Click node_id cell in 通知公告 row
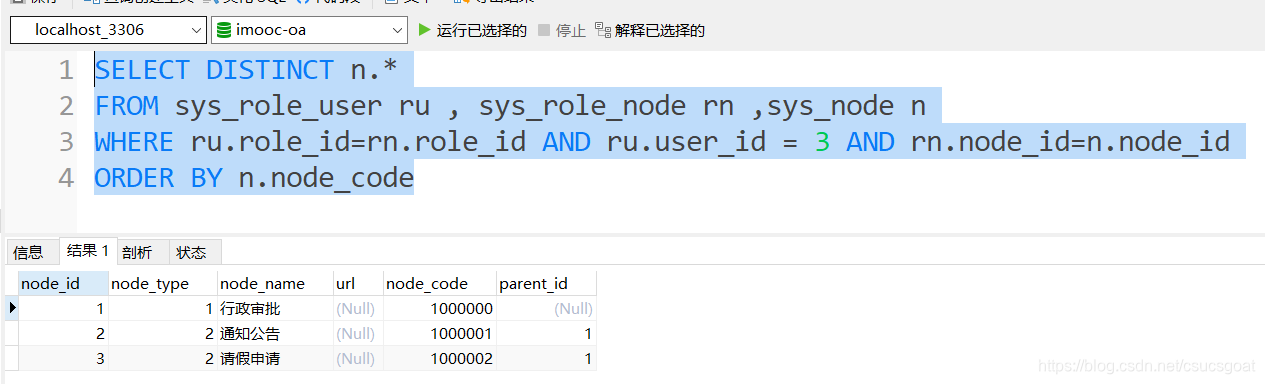 [63, 333]
